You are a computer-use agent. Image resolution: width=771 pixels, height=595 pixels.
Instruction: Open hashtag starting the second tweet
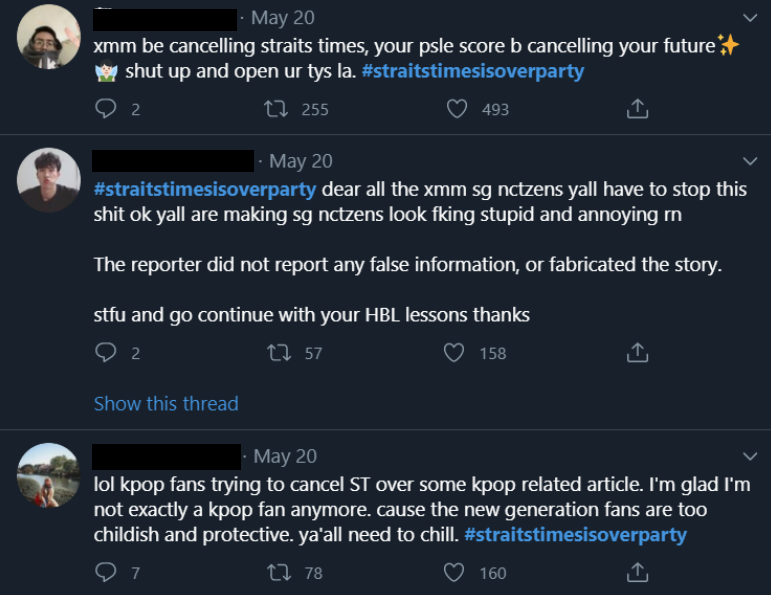(x=205, y=189)
